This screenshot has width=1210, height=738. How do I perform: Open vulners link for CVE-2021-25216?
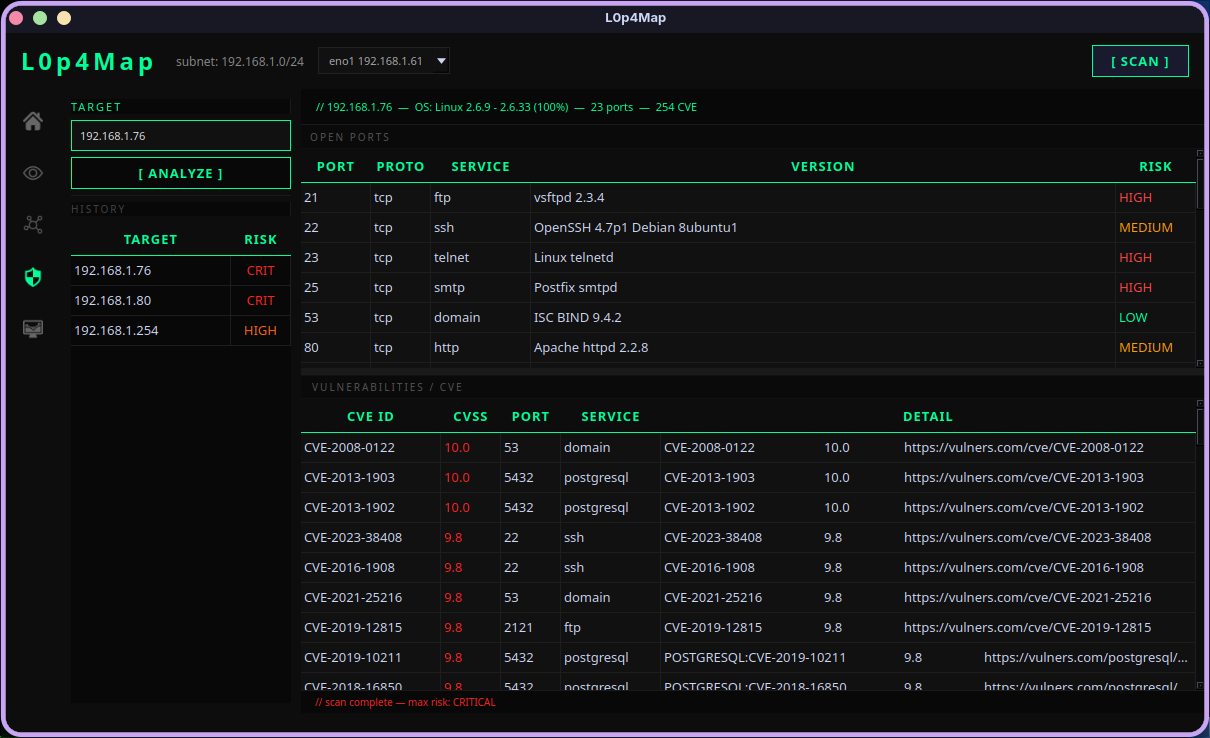point(1027,598)
